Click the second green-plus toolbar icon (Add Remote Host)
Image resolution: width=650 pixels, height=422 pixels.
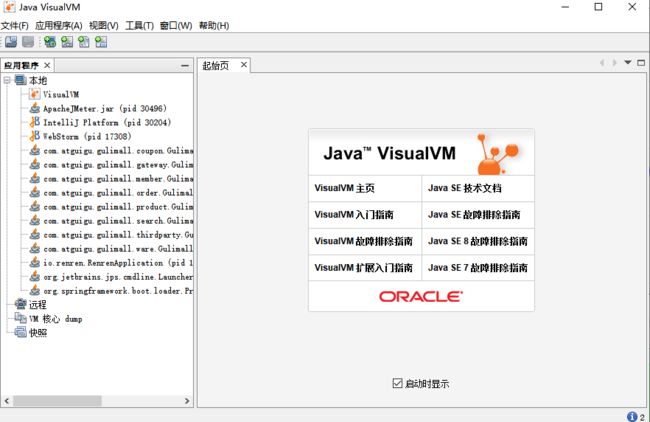click(x=67, y=41)
